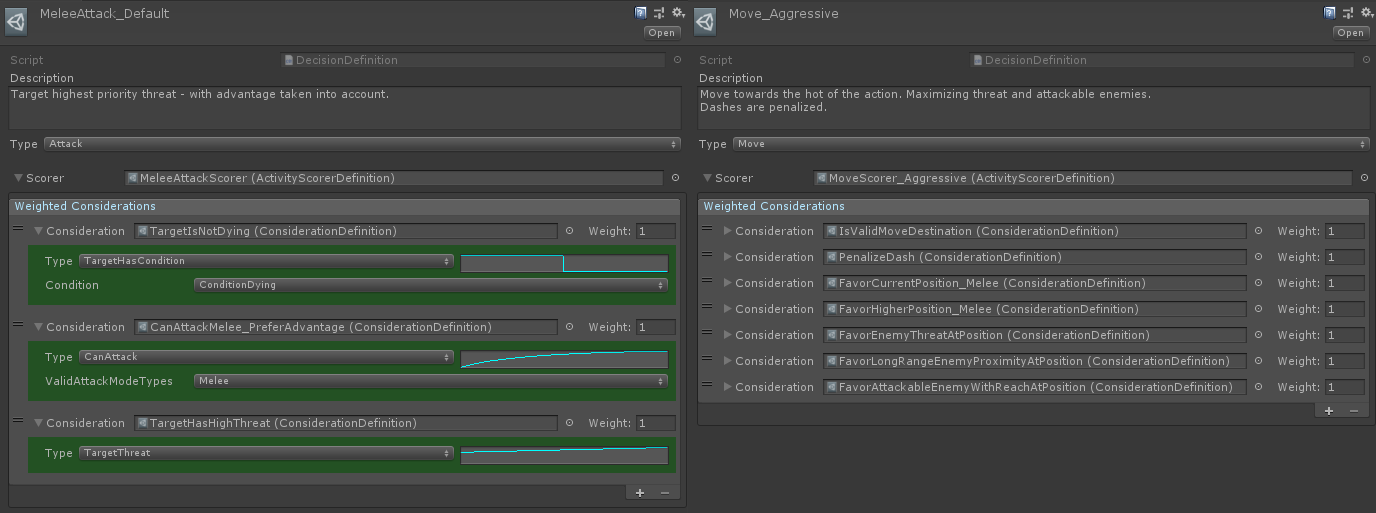Open gear settings menu for Move_Aggressive
Image resolution: width=1376 pixels, height=513 pixels.
(x=1367, y=13)
